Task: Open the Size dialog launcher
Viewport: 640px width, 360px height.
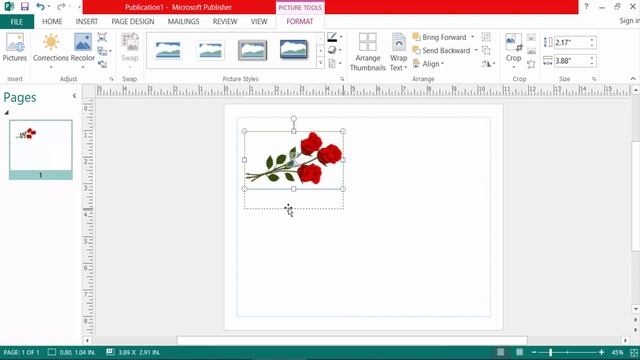Action: click(x=594, y=79)
